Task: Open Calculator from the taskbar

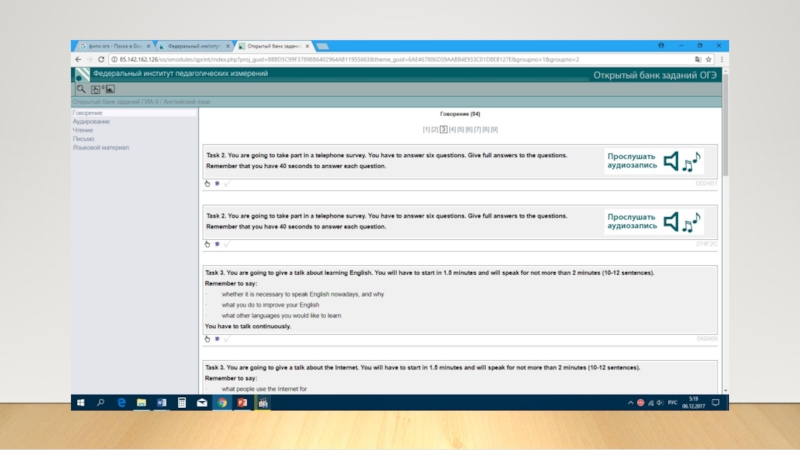Action: click(x=182, y=403)
